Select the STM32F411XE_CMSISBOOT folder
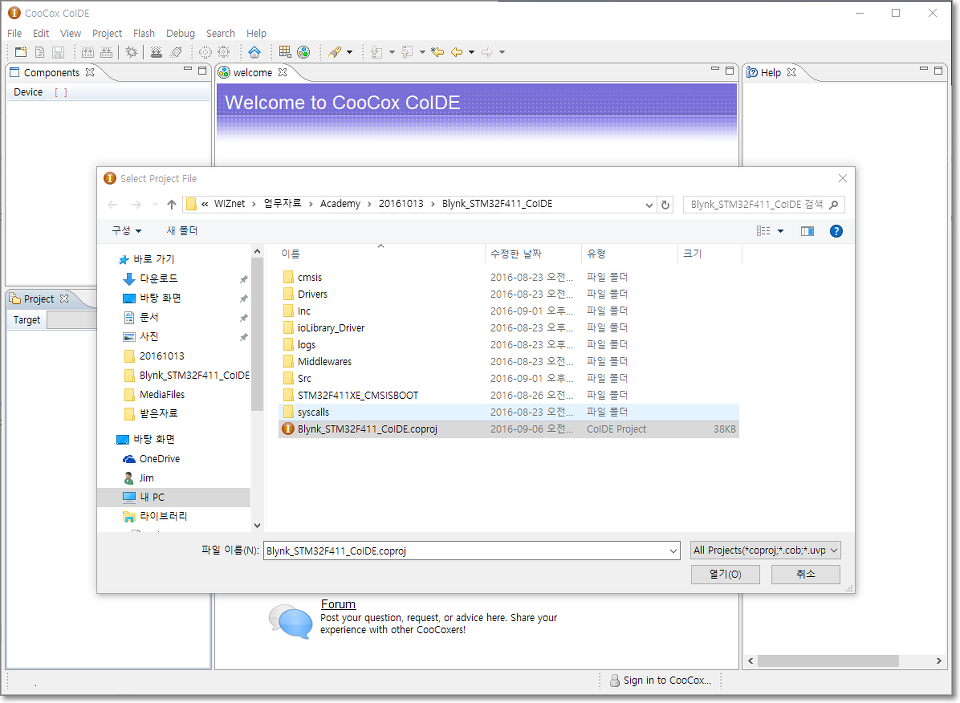Viewport: 960px width, 703px height. pos(509,396)
